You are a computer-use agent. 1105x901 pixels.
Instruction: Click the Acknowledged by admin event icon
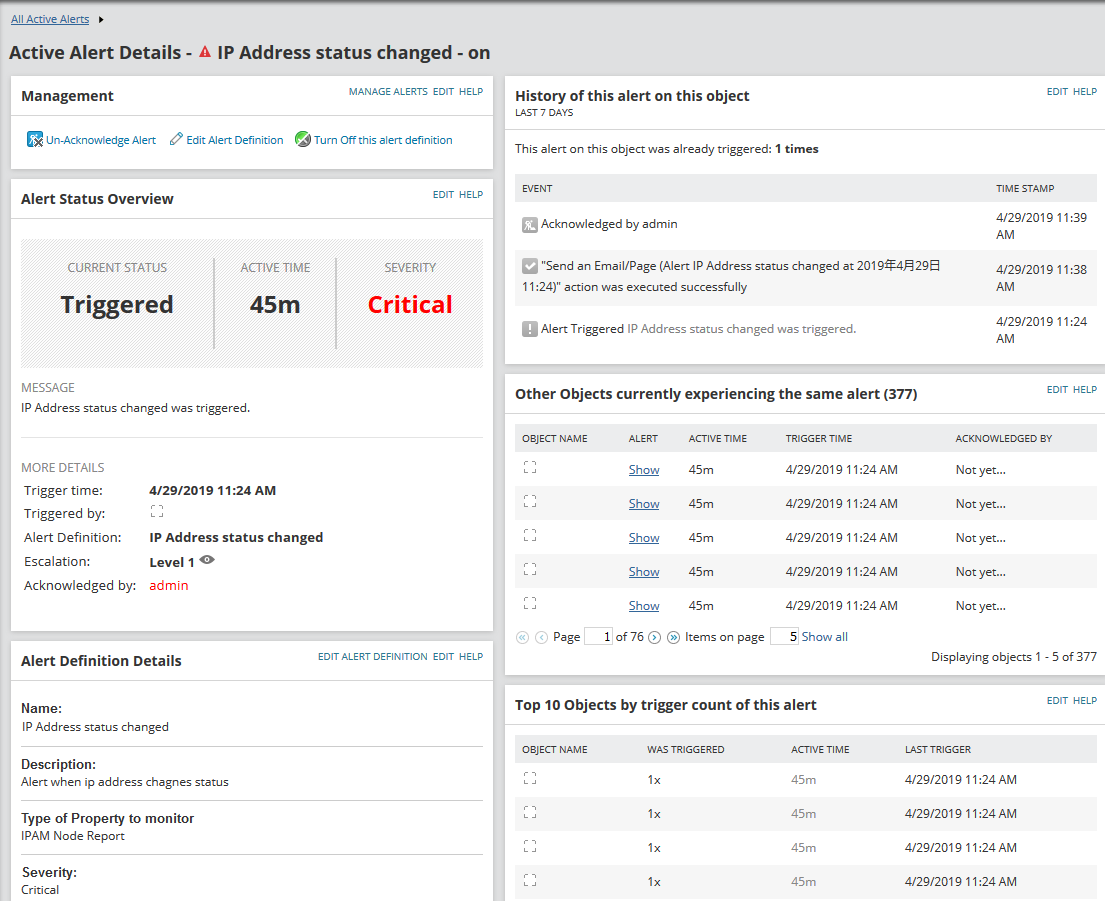pos(529,225)
